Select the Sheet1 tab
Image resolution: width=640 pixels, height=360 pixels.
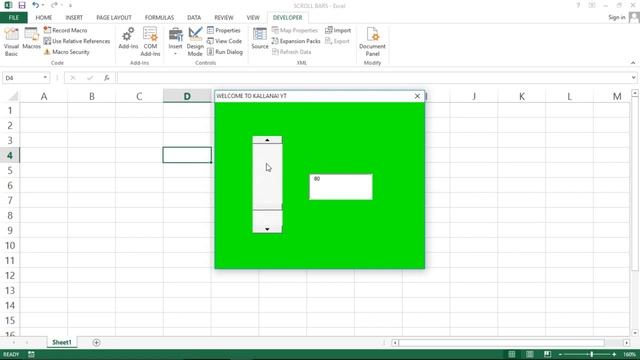coord(62,342)
